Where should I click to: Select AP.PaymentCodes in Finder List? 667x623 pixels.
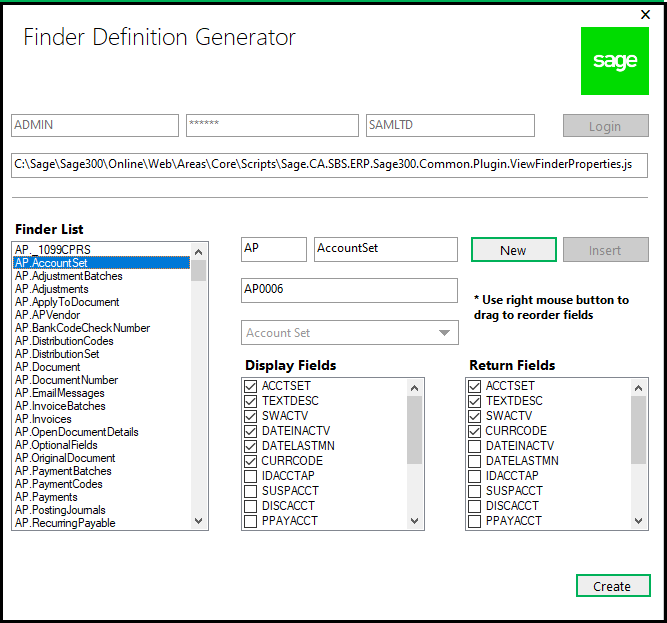click(x=101, y=484)
